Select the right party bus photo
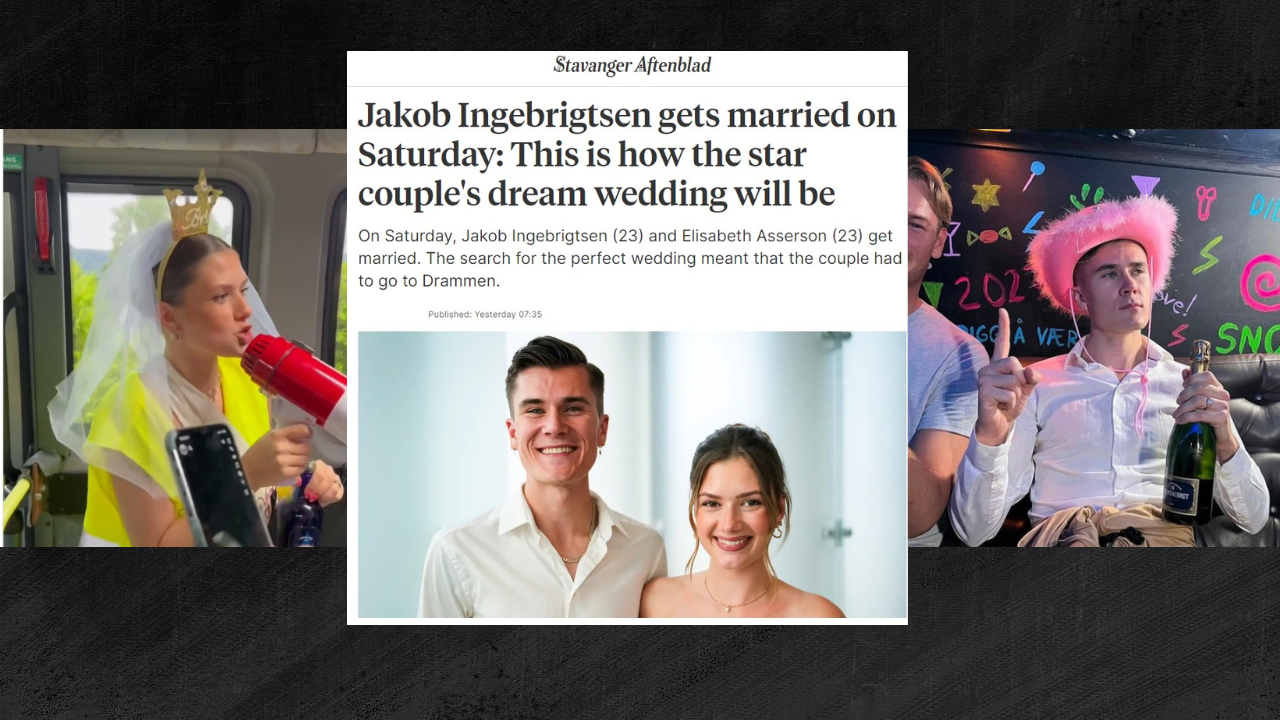The image size is (1280, 720). click(x=1093, y=338)
